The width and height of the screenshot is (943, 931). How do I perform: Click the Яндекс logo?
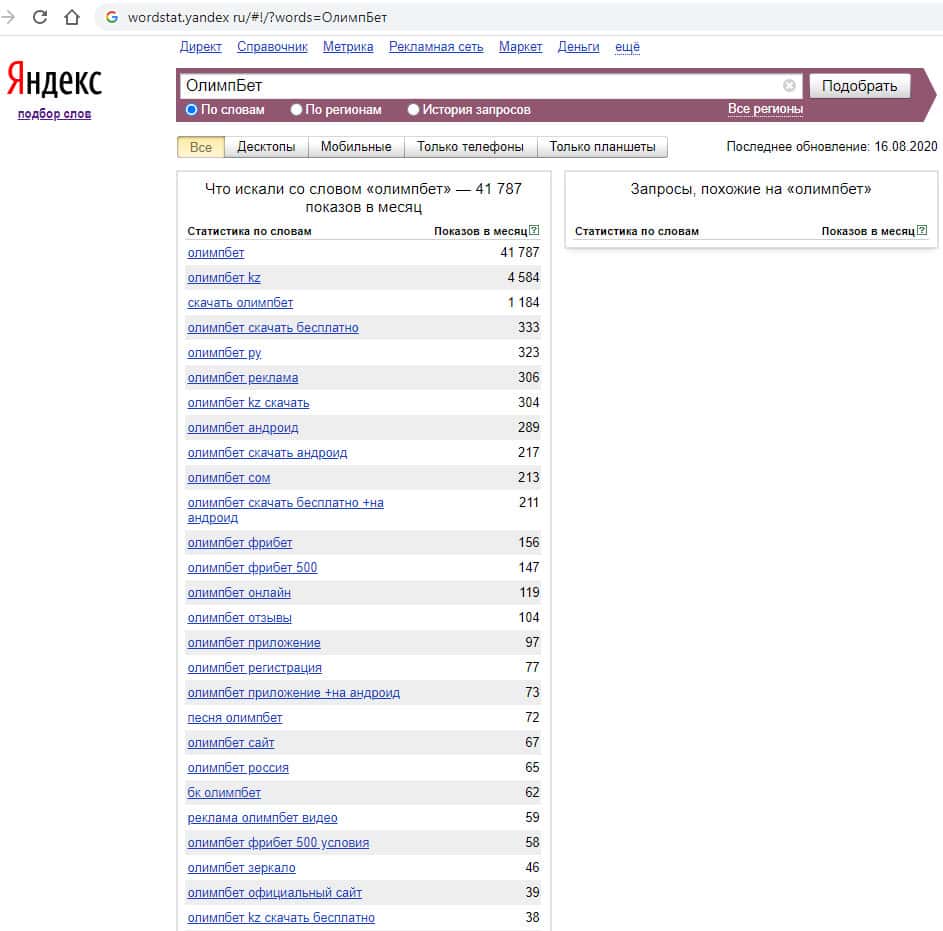coord(54,79)
